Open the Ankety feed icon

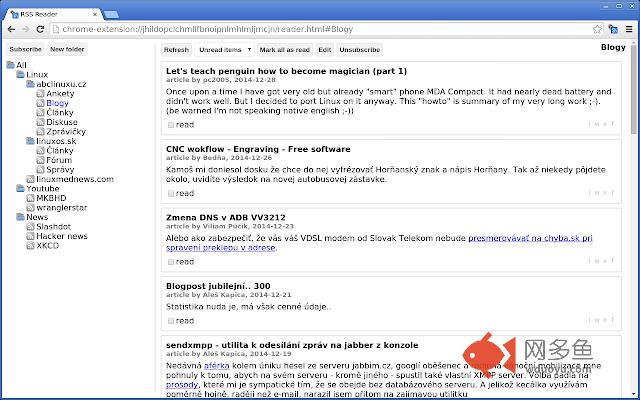coord(40,93)
